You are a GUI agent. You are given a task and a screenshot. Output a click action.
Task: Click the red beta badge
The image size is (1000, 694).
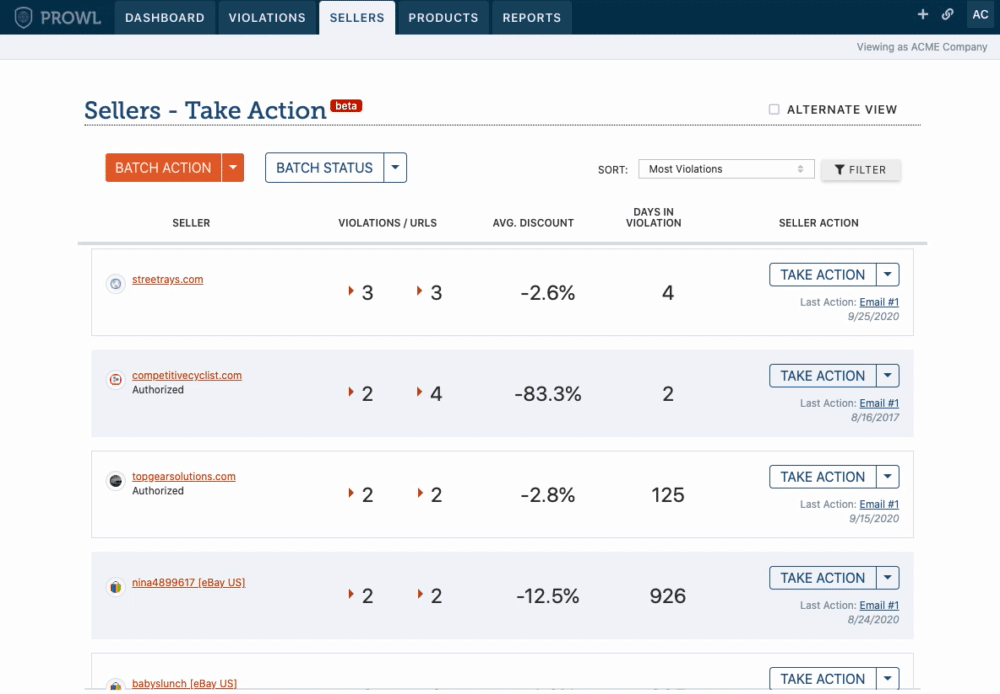pyautogui.click(x=346, y=106)
